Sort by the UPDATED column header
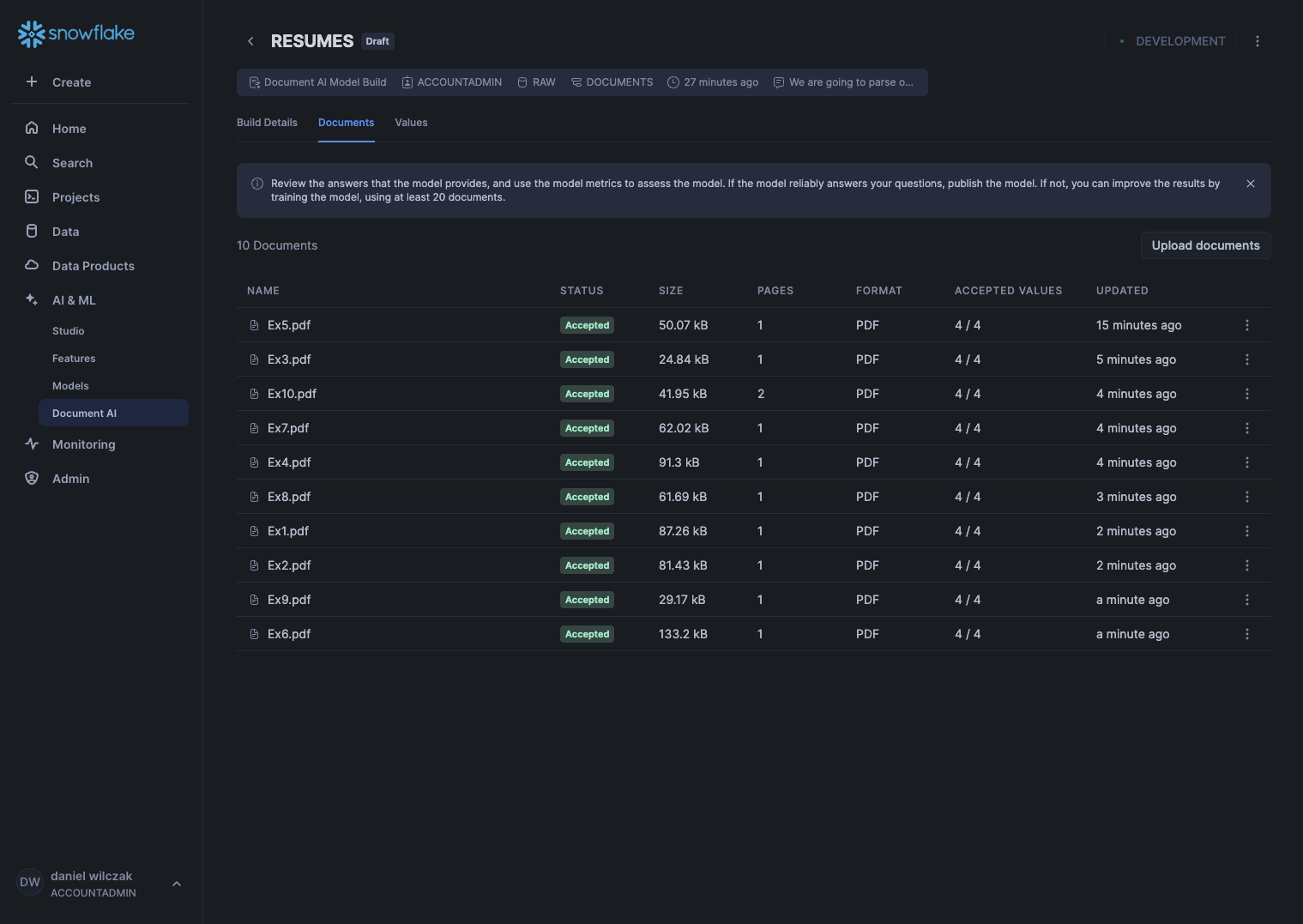 click(x=1122, y=291)
